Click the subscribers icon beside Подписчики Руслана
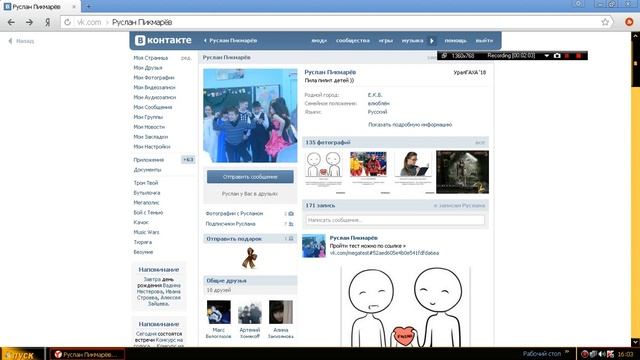Viewport: 640px width, 360px height. point(291,224)
